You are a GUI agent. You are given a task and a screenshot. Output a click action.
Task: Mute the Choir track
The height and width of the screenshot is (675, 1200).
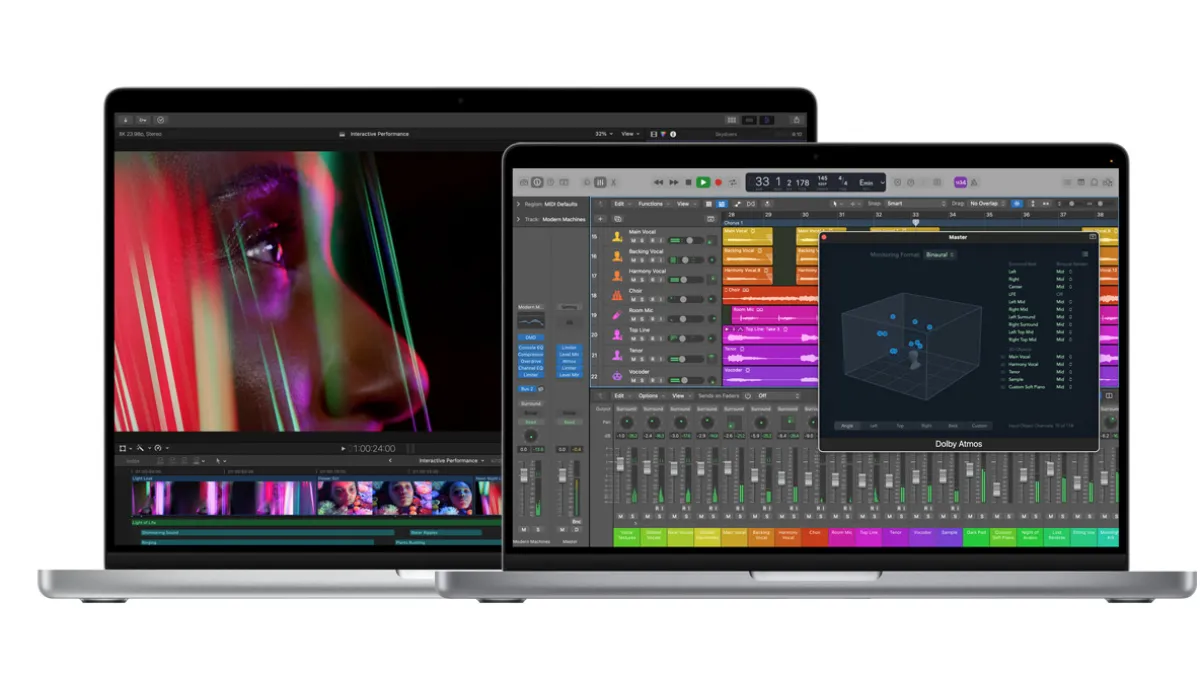pyautogui.click(x=633, y=299)
